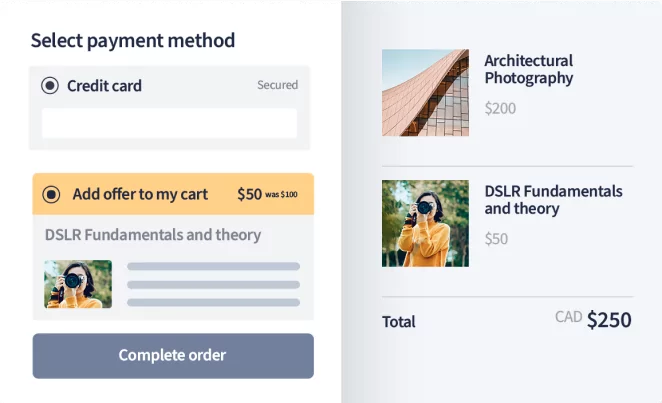Click the DSLR Fundamentals and theory cart title
The width and height of the screenshot is (662, 403).
pyautogui.click(x=553, y=200)
